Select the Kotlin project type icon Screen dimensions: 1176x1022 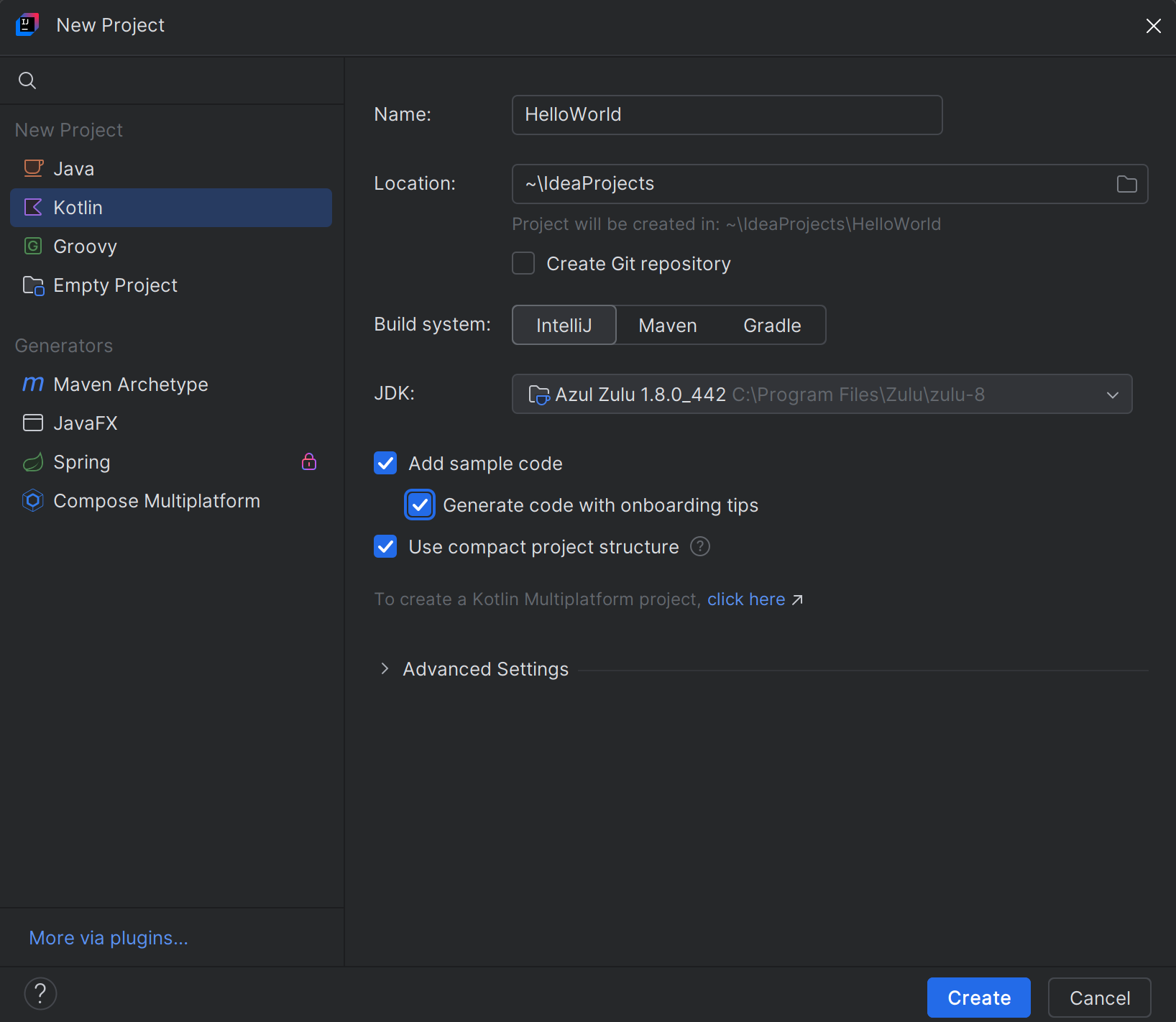coord(32,207)
